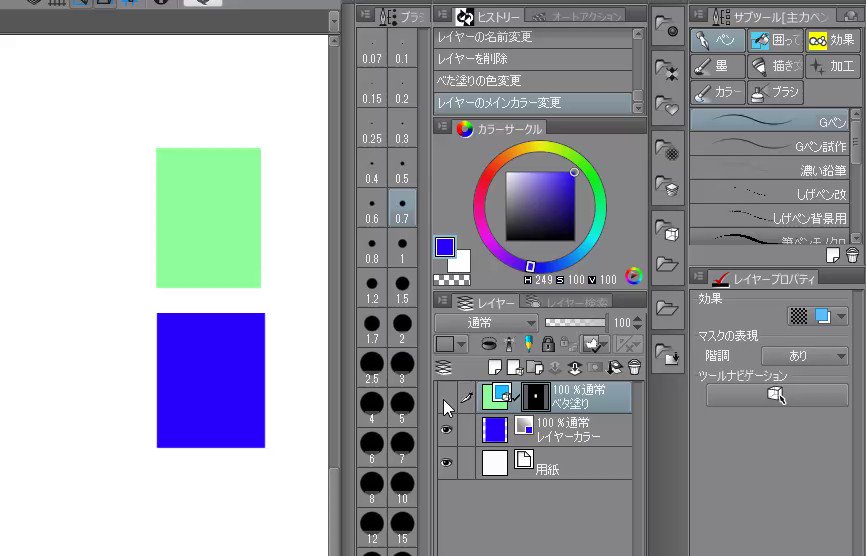Switch to the レイヤー検索 tab
The image size is (866, 556).
pyautogui.click(x=568, y=302)
